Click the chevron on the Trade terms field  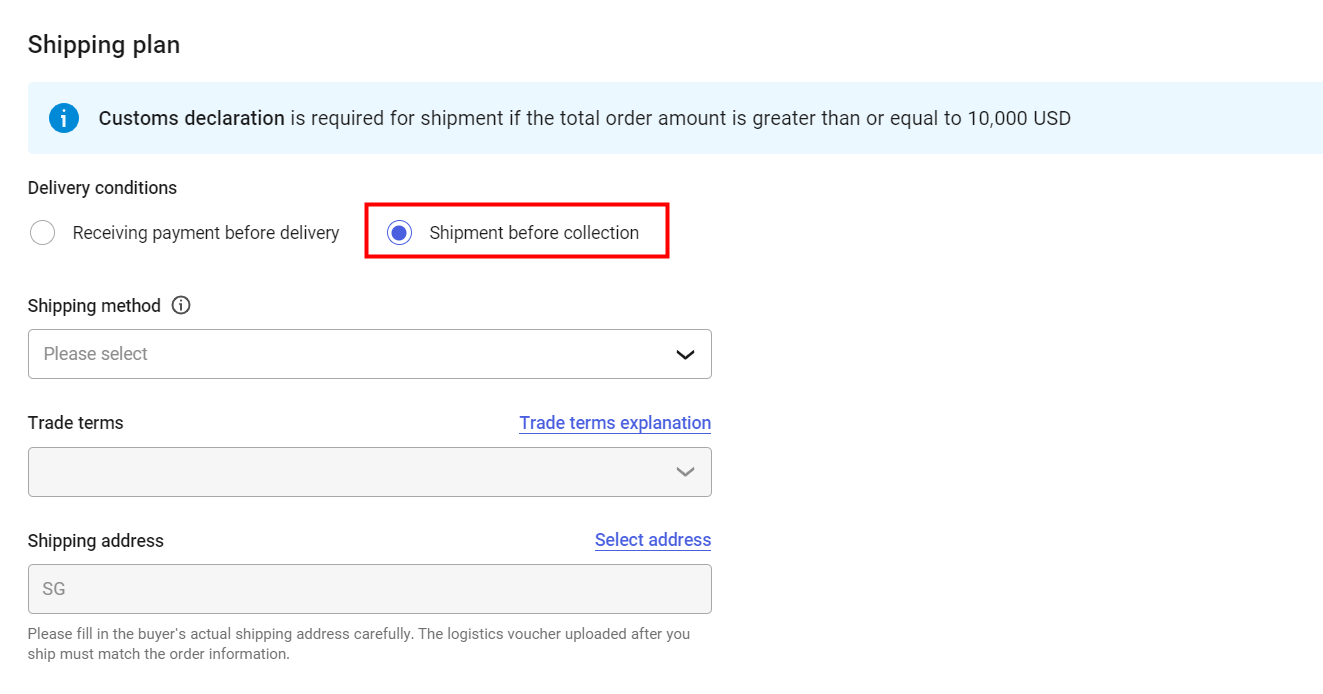point(685,471)
